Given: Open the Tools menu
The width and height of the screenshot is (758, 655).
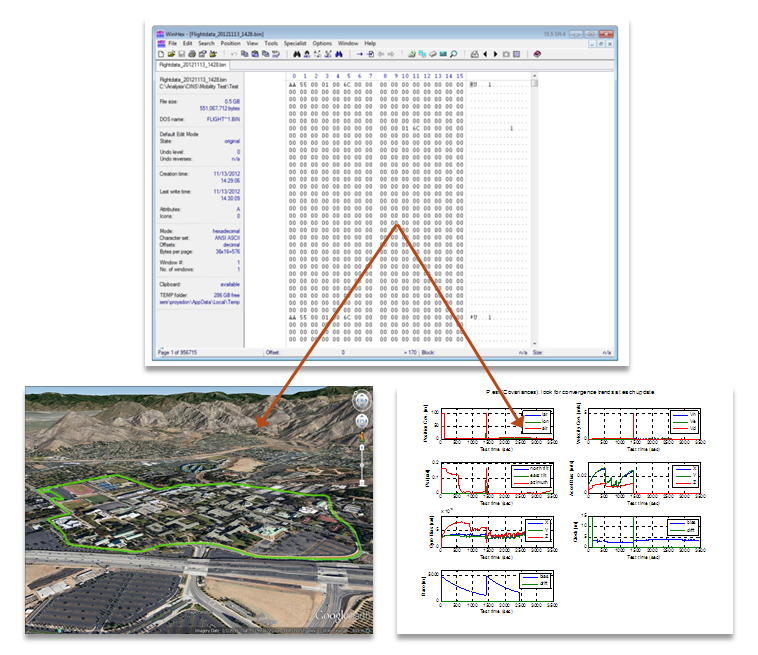Looking at the screenshot, I should coord(271,44).
